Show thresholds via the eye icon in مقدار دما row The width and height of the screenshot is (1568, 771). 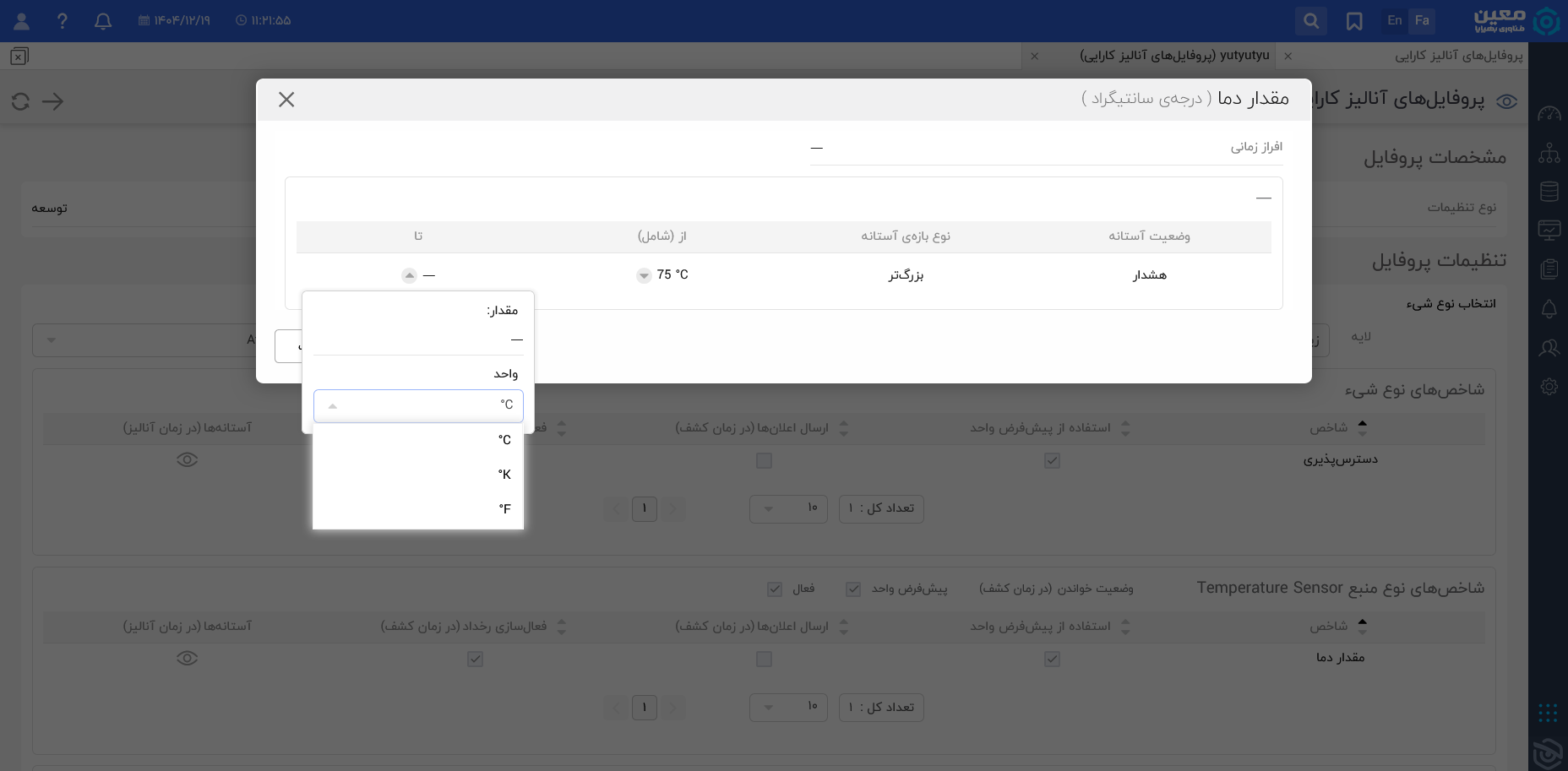(187, 659)
